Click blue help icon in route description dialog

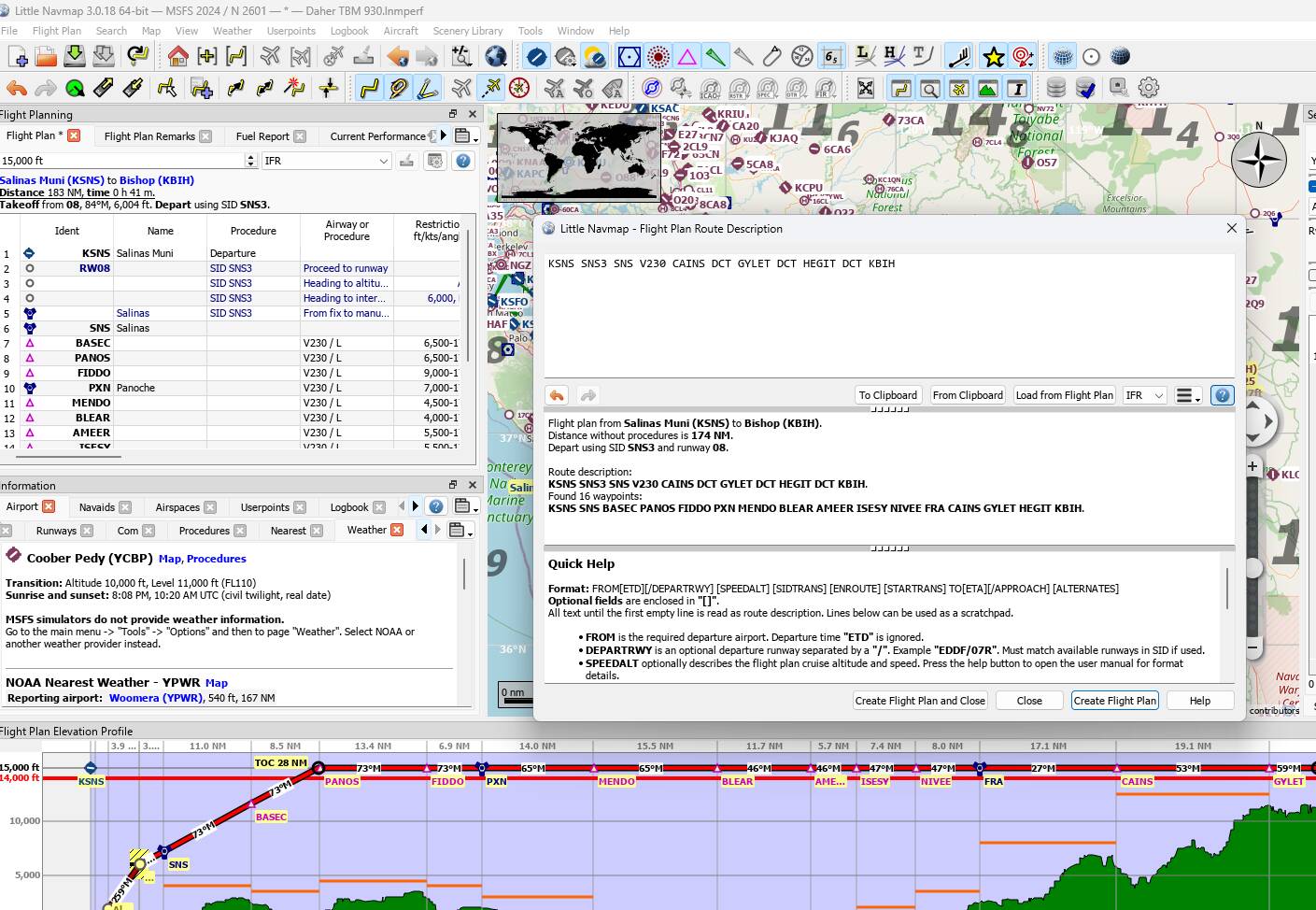[x=1222, y=395]
